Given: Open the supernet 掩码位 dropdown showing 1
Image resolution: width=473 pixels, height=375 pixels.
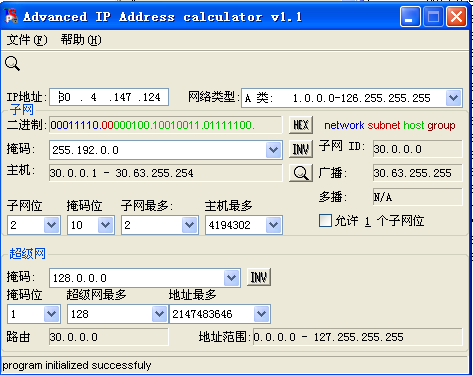Looking at the screenshot, I should (x=52, y=314).
